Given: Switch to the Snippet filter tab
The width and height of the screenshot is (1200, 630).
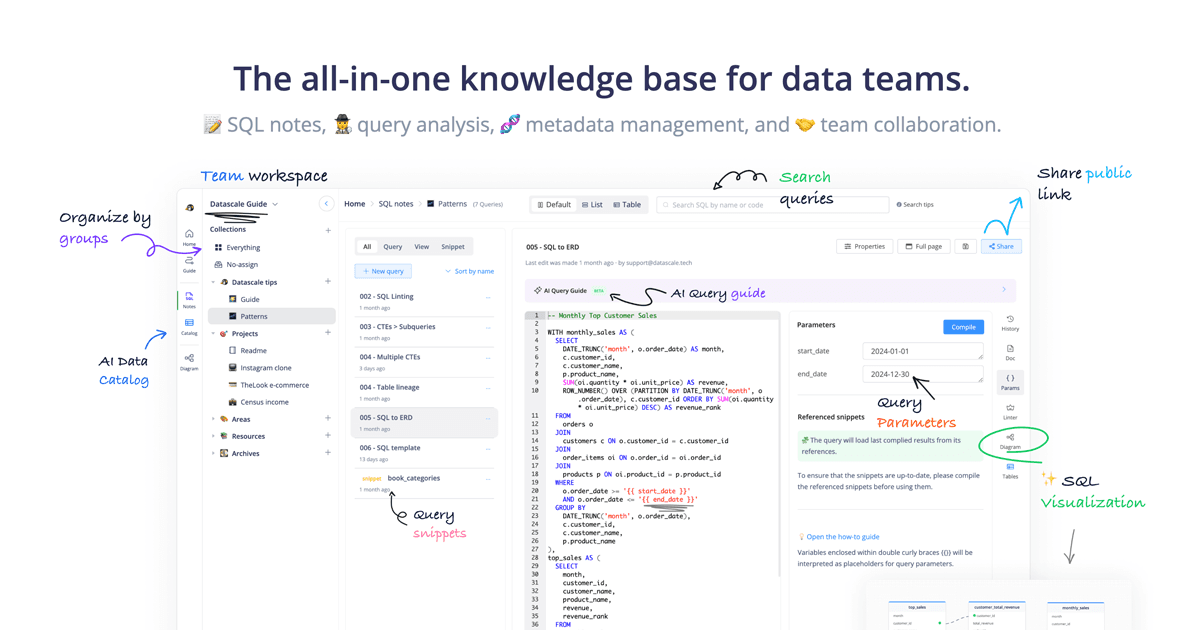Looking at the screenshot, I should click(452, 246).
